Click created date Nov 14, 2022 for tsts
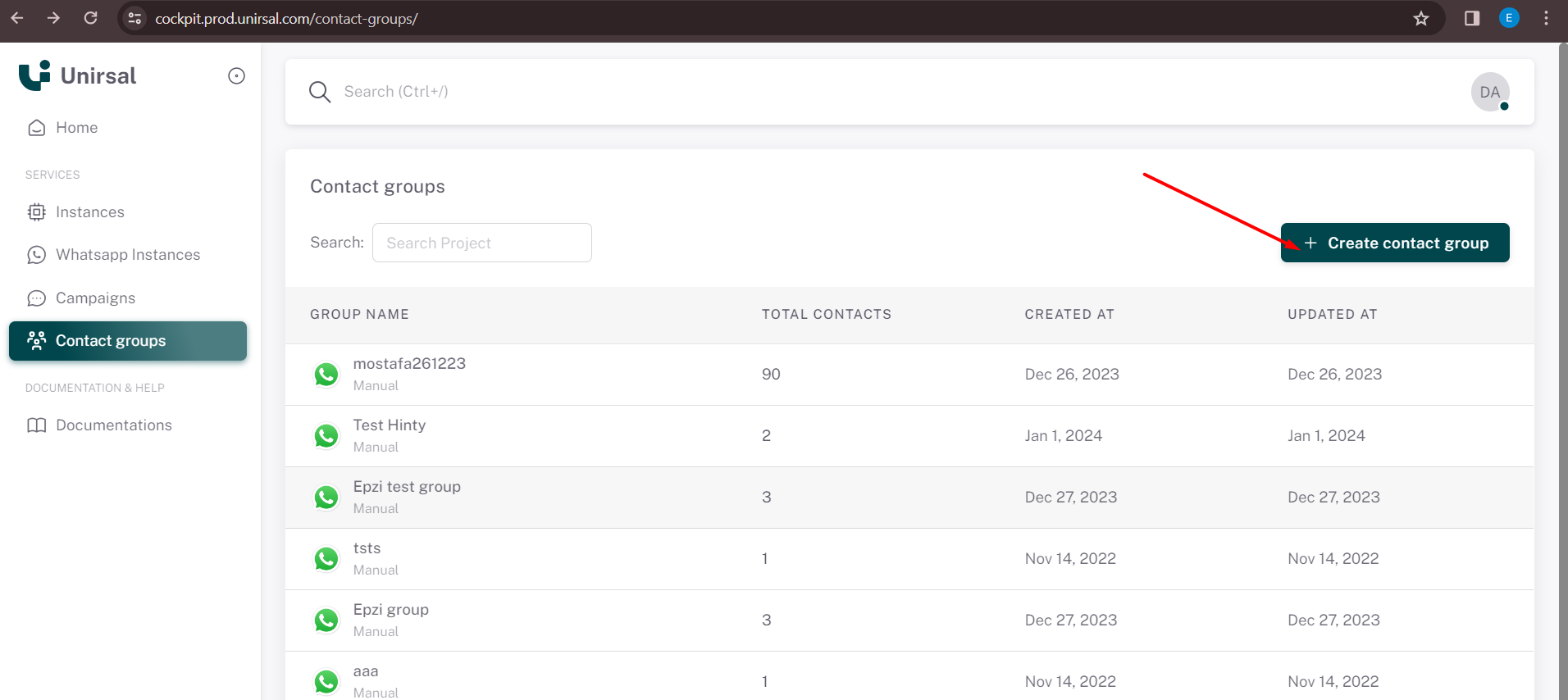This screenshot has width=1568, height=700. click(1070, 559)
